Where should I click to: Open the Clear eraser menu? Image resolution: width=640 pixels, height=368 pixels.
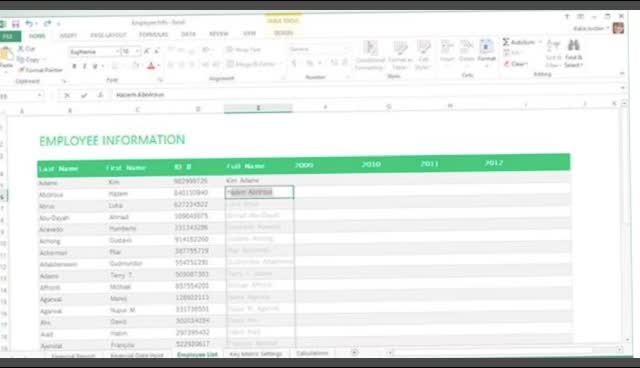(515, 64)
